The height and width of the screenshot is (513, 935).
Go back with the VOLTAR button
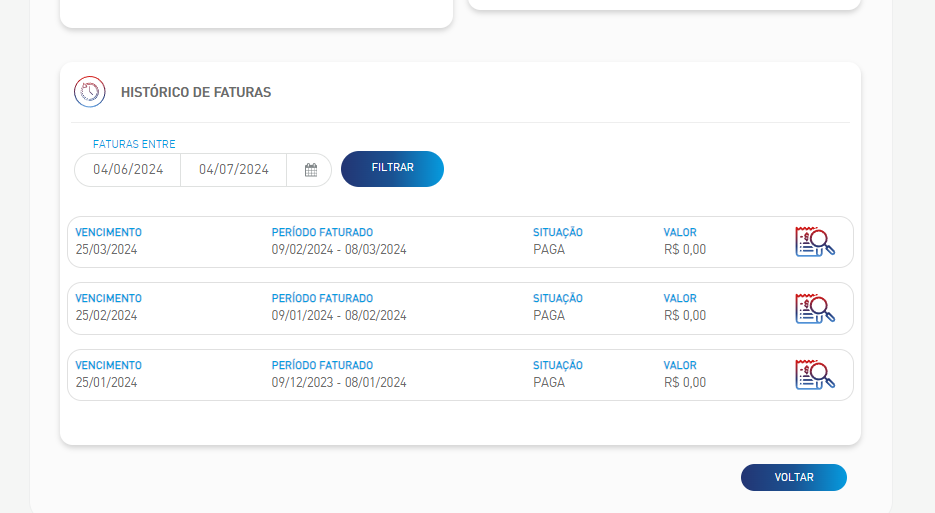coord(794,477)
